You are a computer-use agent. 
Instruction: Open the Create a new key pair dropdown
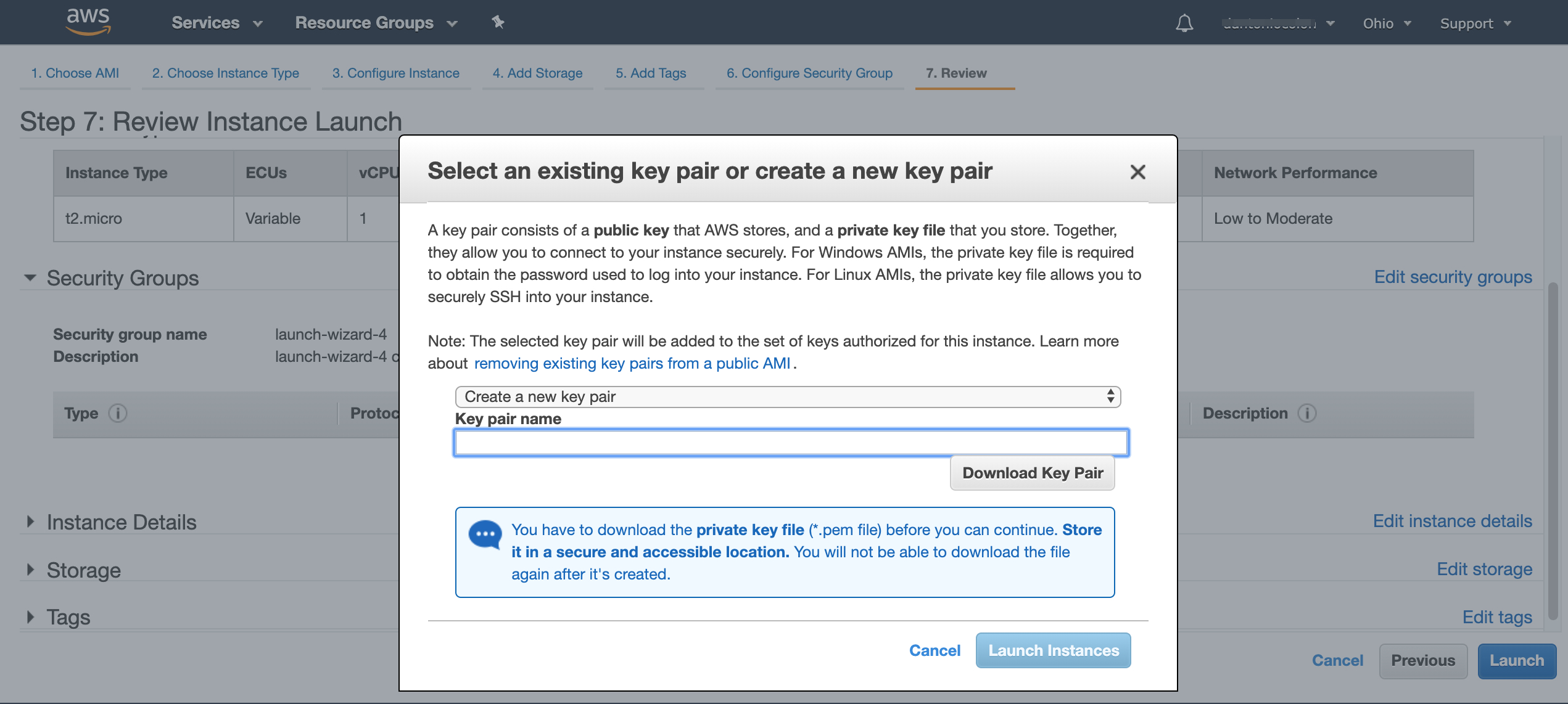point(787,396)
